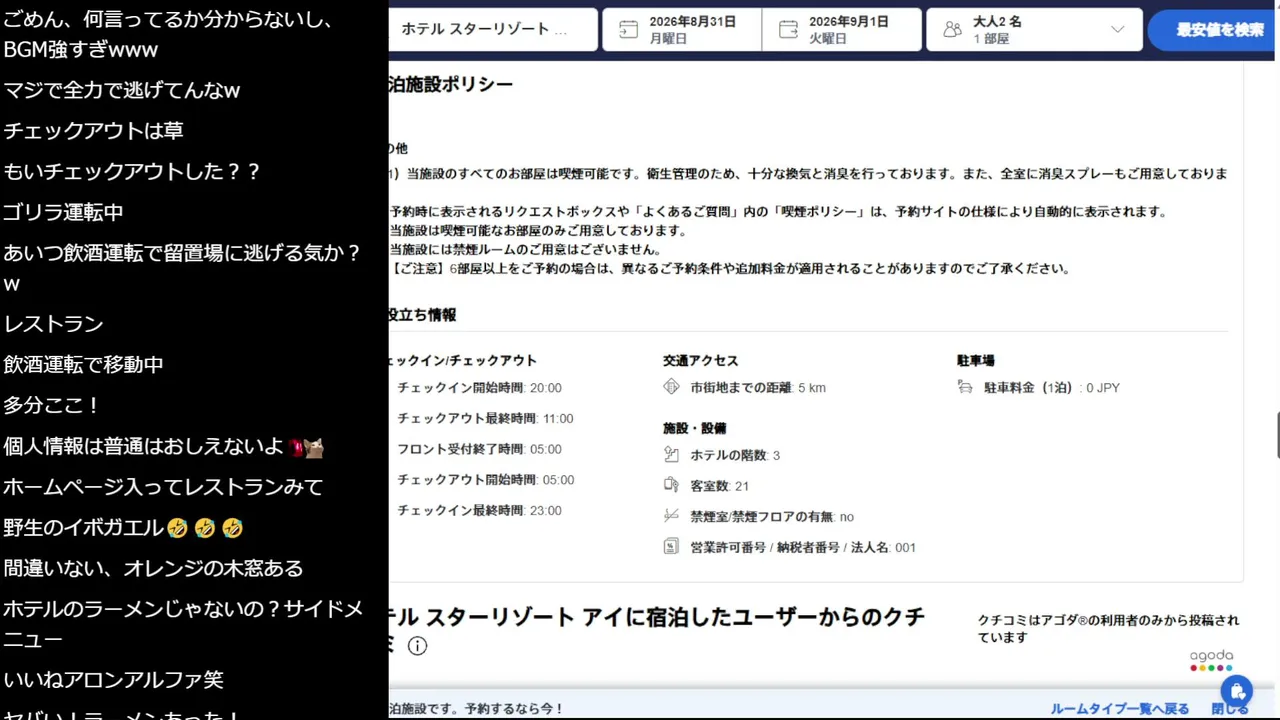Click the 施設・設備 heading

tap(694, 428)
